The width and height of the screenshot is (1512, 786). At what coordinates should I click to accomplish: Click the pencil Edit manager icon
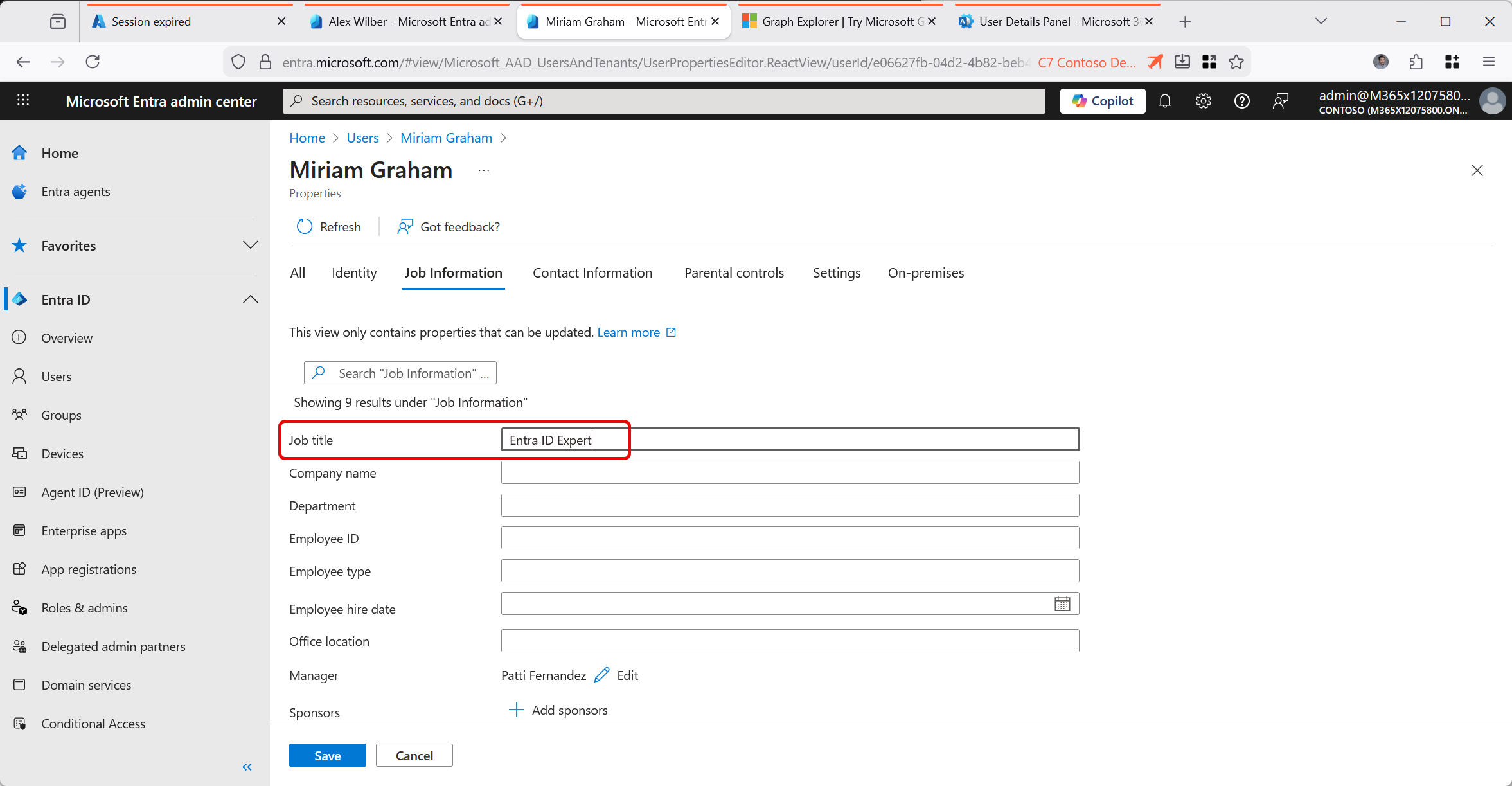point(602,675)
